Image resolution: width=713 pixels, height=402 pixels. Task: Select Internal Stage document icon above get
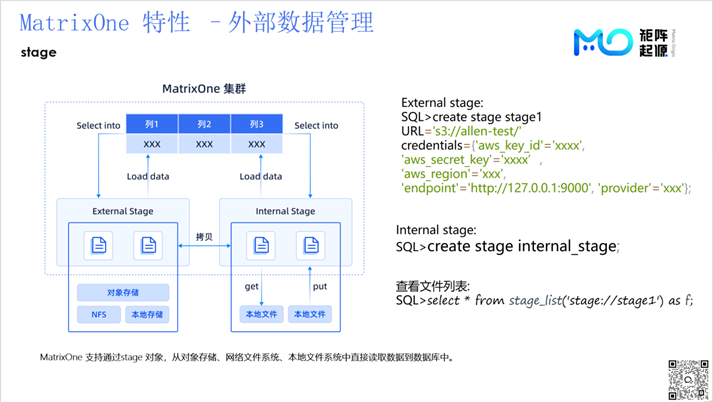pos(261,245)
